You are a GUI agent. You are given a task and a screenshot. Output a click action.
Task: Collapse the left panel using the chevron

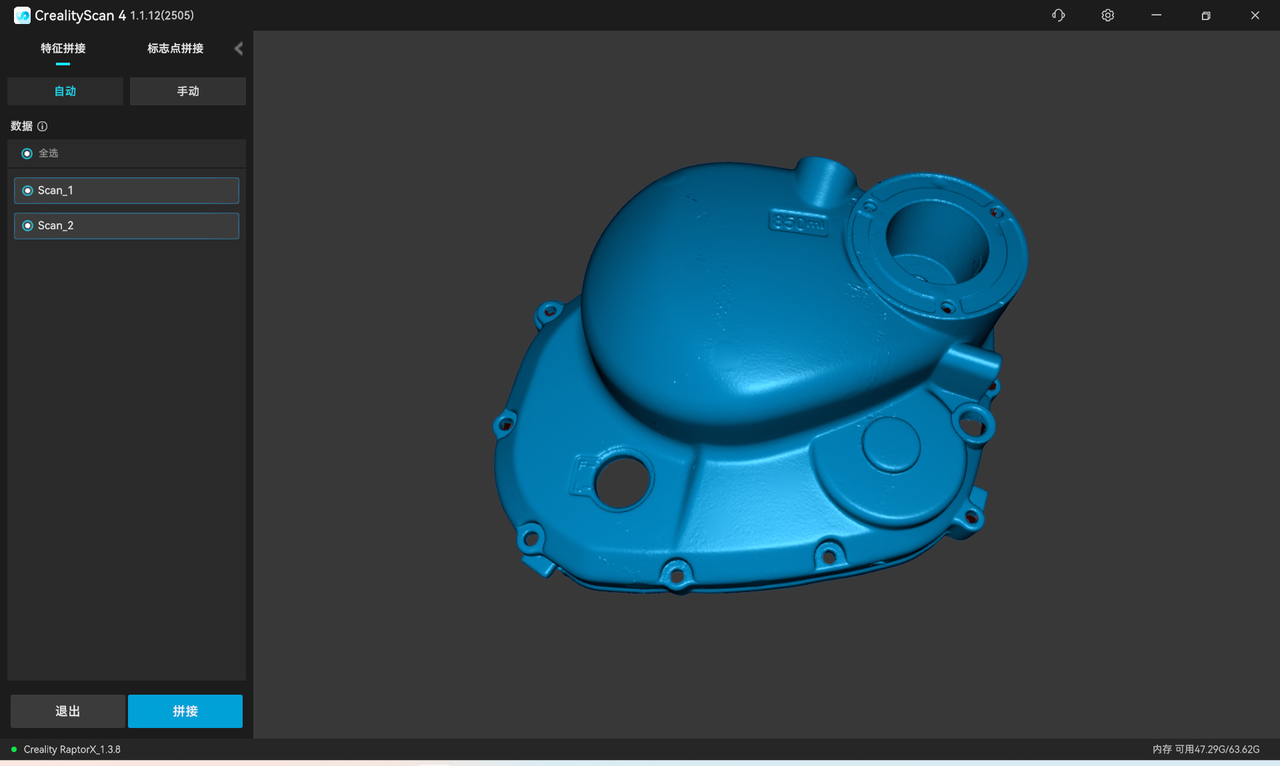click(238, 47)
